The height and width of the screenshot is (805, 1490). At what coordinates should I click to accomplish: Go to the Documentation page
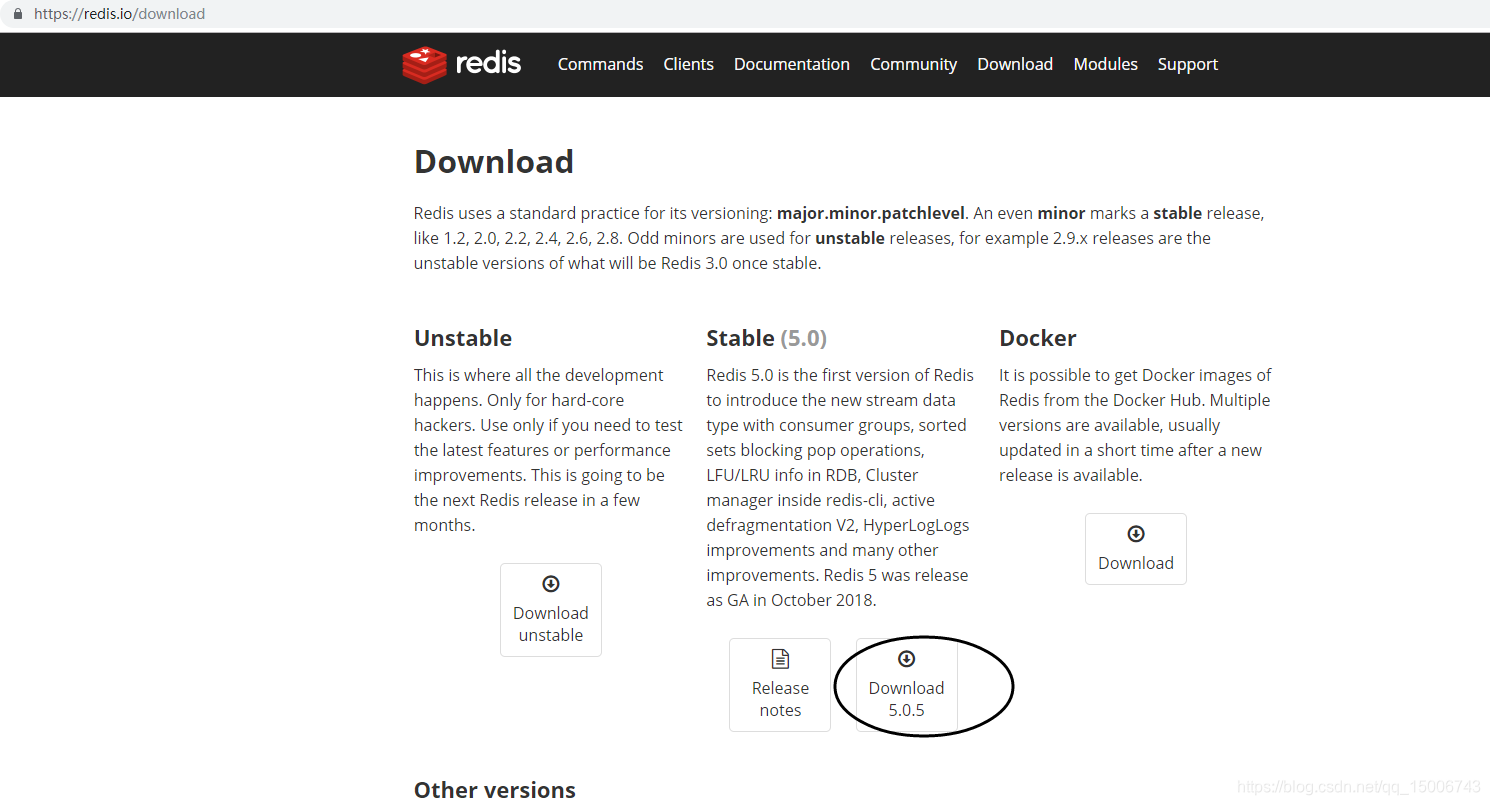coord(792,64)
